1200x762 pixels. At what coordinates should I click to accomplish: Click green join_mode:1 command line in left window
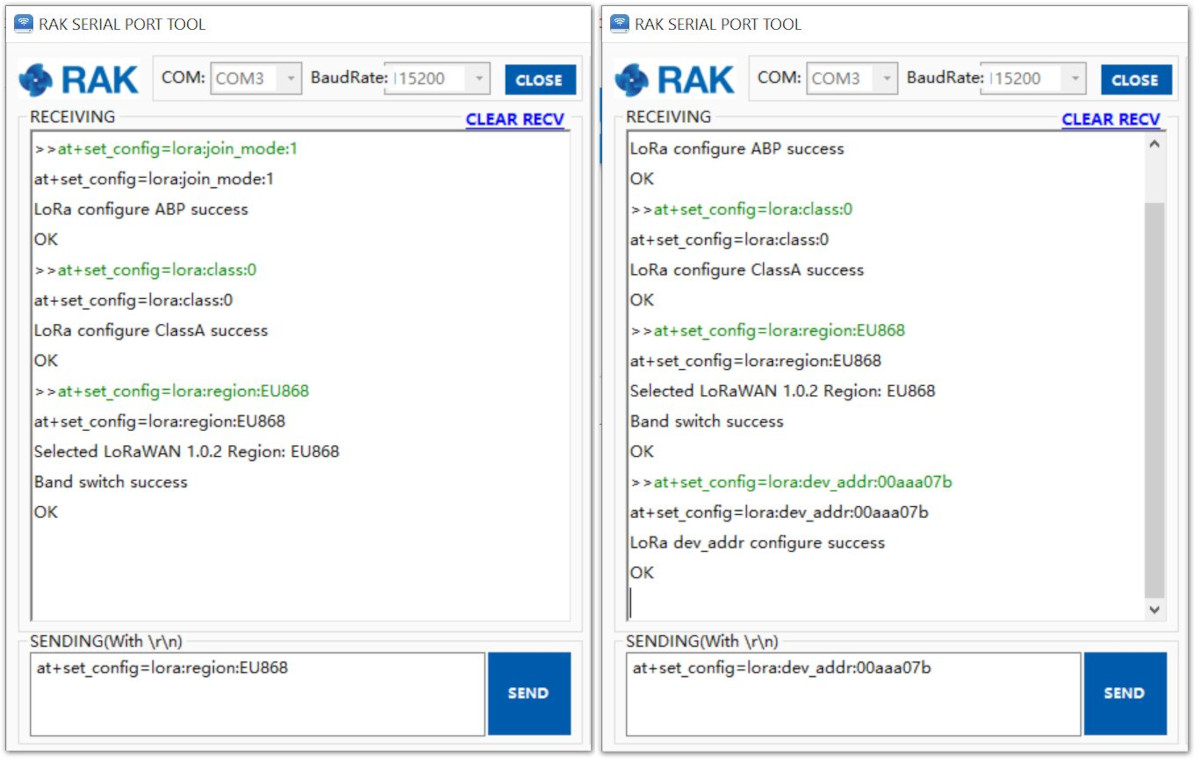pos(166,149)
